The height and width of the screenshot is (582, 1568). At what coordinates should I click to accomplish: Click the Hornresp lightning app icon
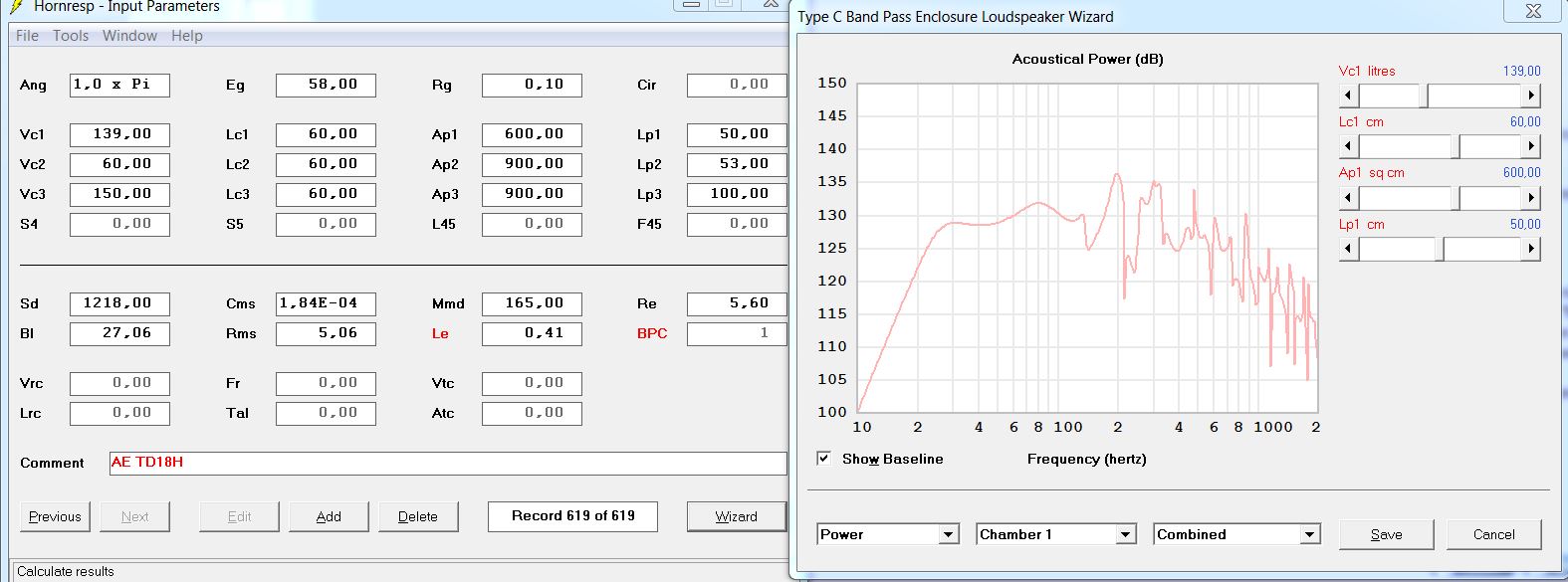pos(16,6)
